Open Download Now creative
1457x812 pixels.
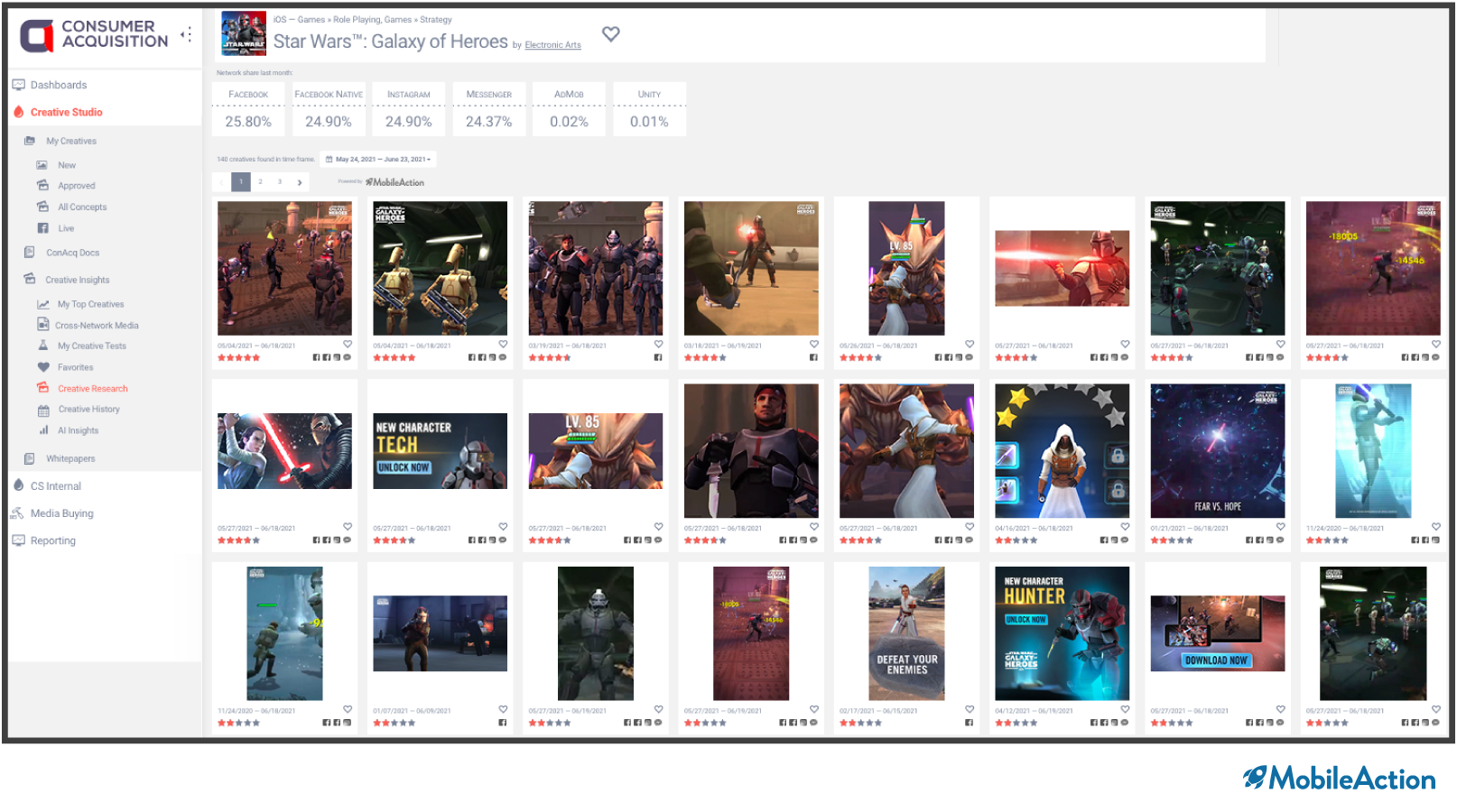(1218, 633)
